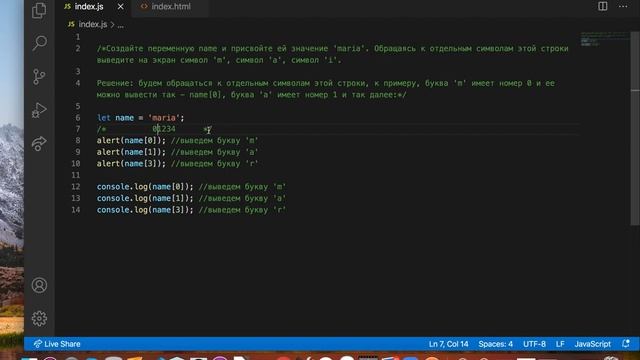Viewport: 640px width, 360px height.
Task: Open the Search view in activity bar
Action: tap(39, 43)
